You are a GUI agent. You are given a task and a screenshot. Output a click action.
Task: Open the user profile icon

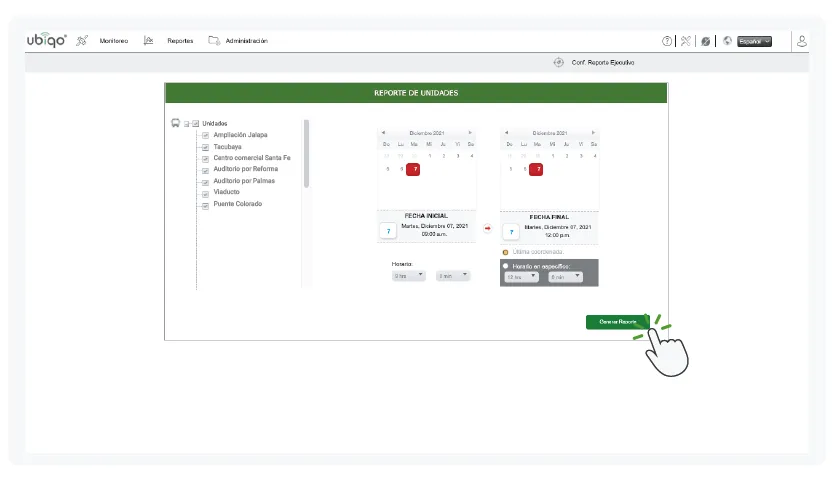[x=801, y=41]
